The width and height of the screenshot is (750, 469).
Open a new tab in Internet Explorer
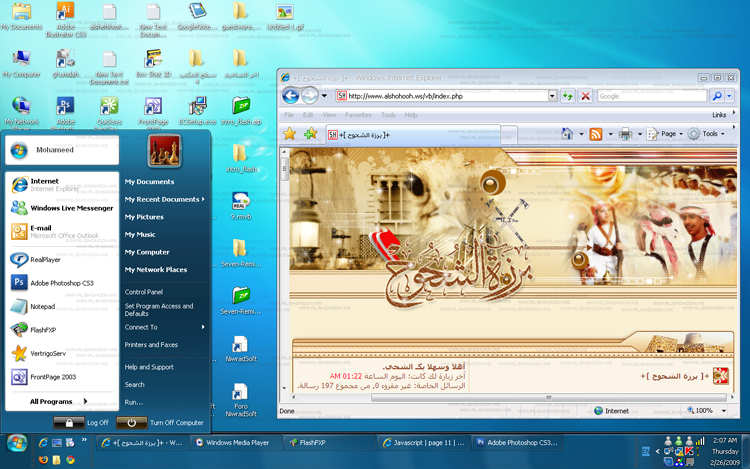click(x=509, y=134)
